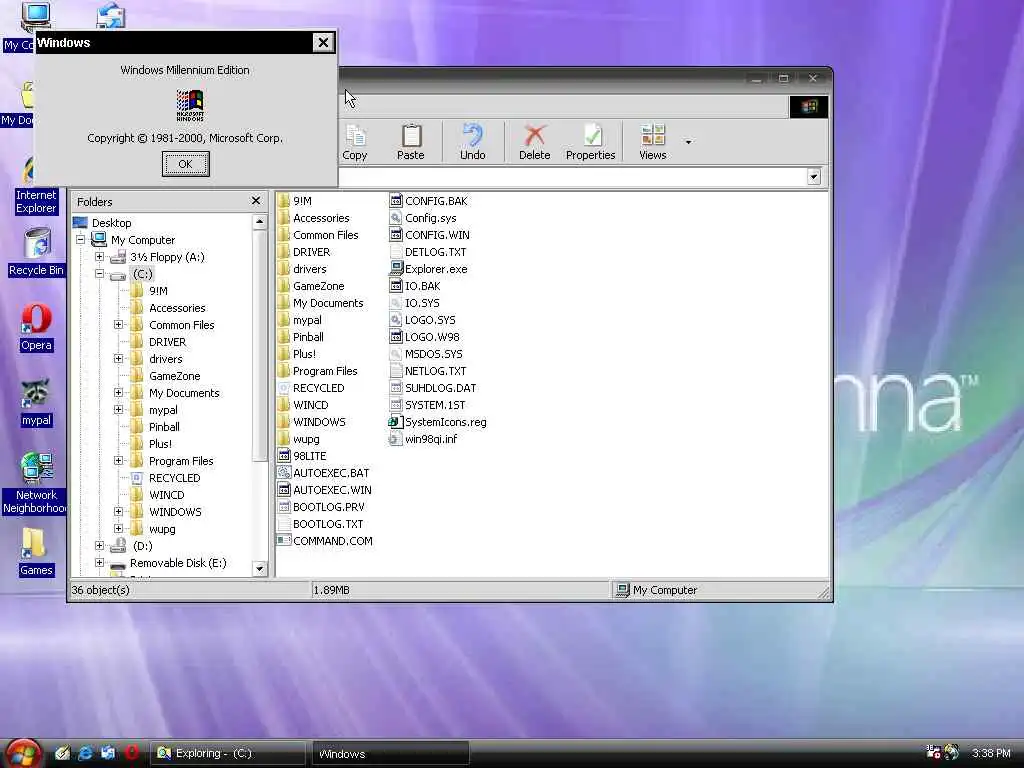1024x768 pixels.
Task: Expand the drivers tree folder
Action: point(118,359)
